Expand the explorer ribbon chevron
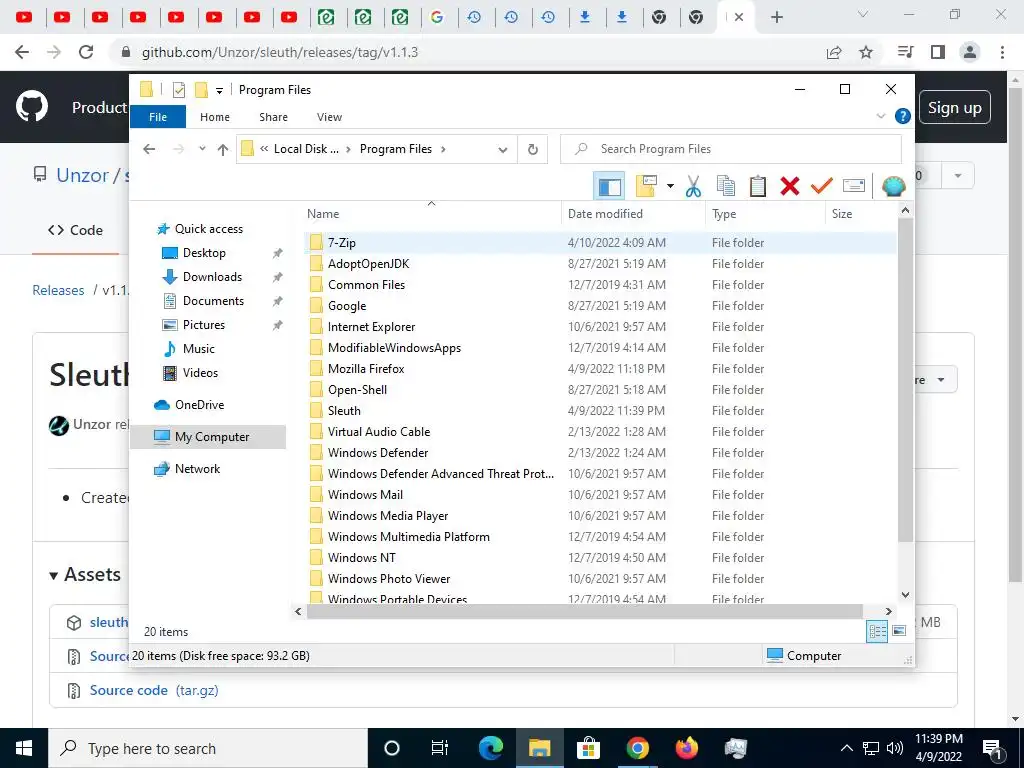Screen dimensions: 1024x768 tap(880, 116)
